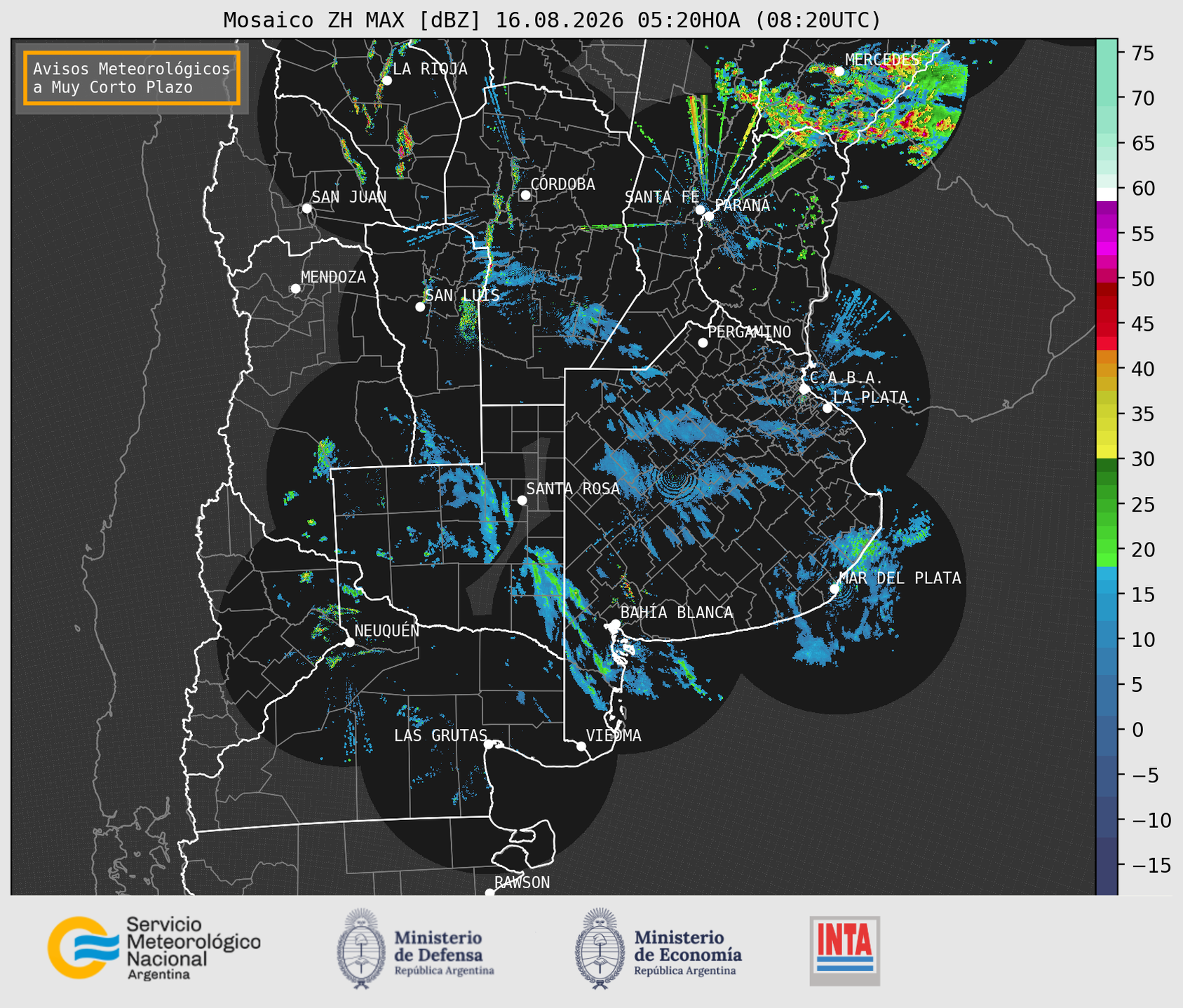Select the NEUQUÉN city marker dot
The width and height of the screenshot is (1183, 1008).
tap(349, 642)
